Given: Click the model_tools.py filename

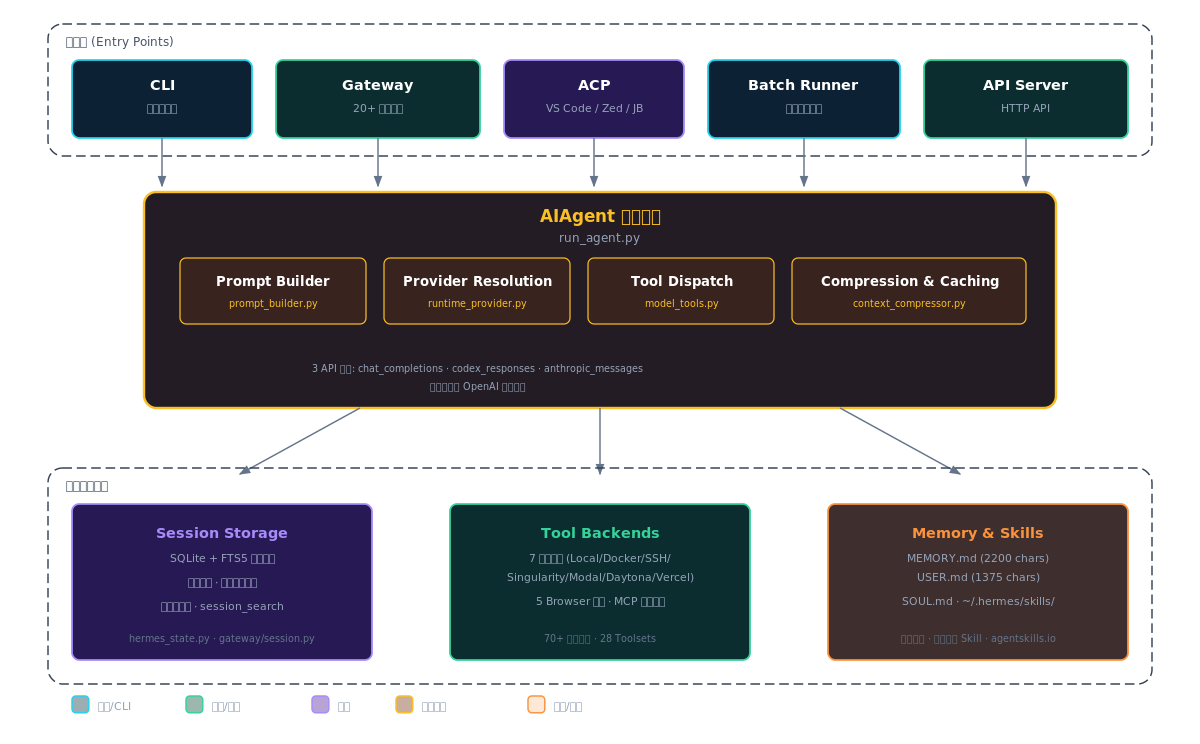Looking at the screenshot, I should 681,303.
